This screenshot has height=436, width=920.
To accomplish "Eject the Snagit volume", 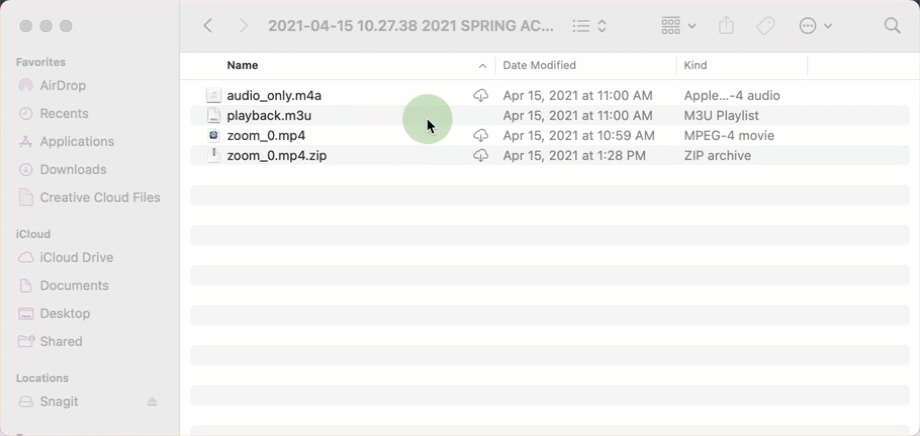I will pyautogui.click(x=152, y=402).
